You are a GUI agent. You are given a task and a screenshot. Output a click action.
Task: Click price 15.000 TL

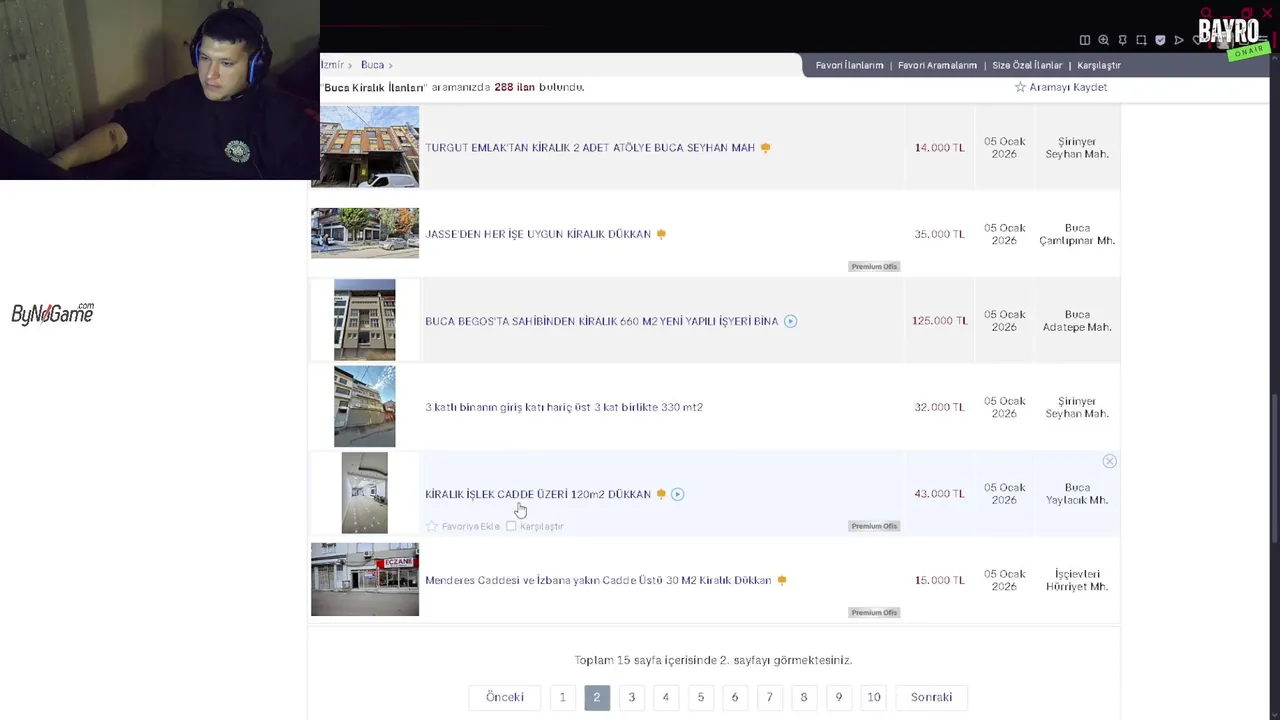click(939, 580)
